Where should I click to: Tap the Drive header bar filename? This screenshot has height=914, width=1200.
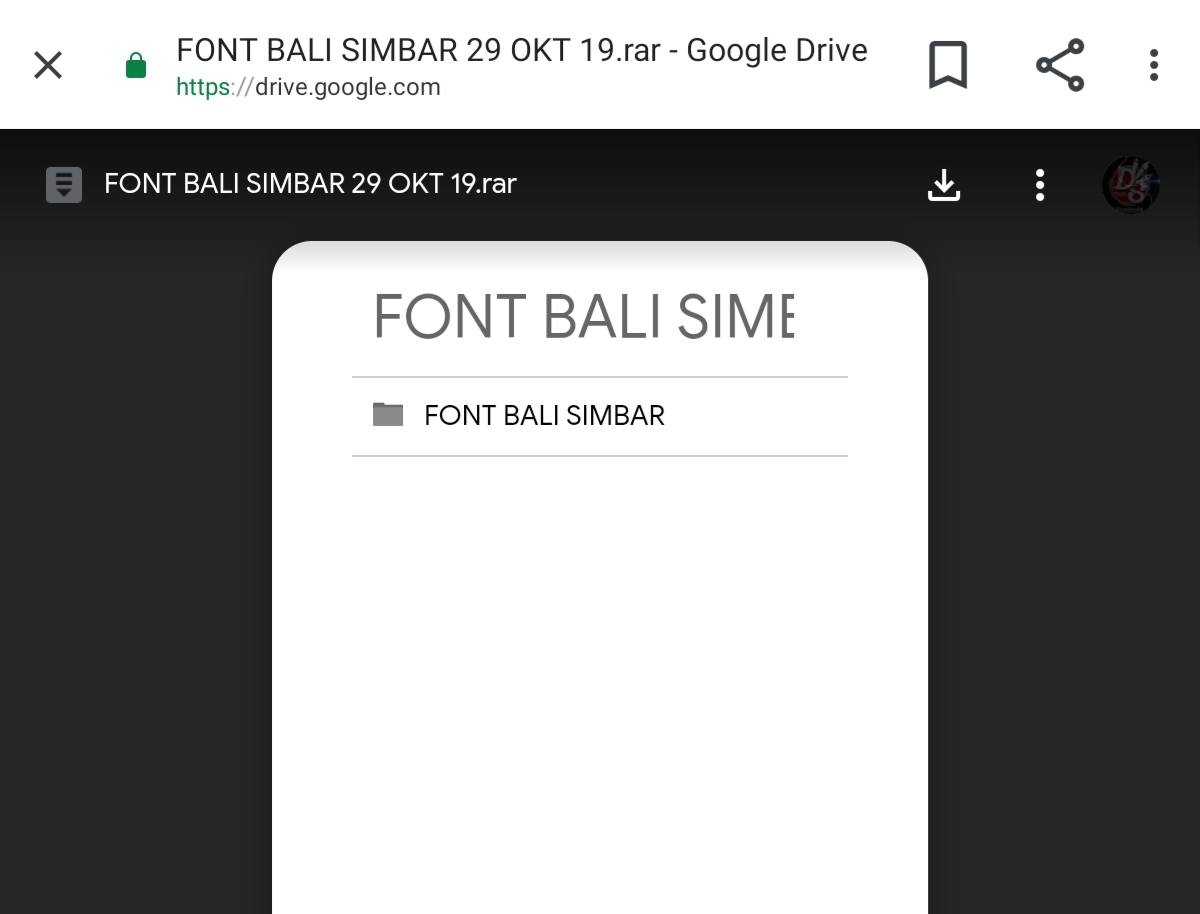[x=310, y=184]
